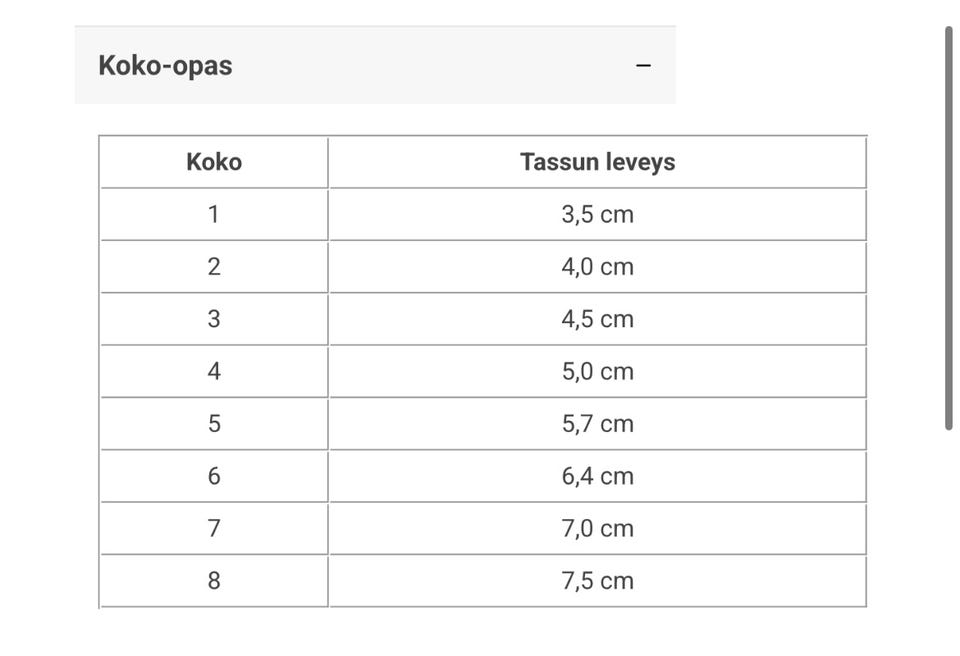Select size 2 cell in table
The width and height of the screenshot is (960, 656).
click(214, 267)
